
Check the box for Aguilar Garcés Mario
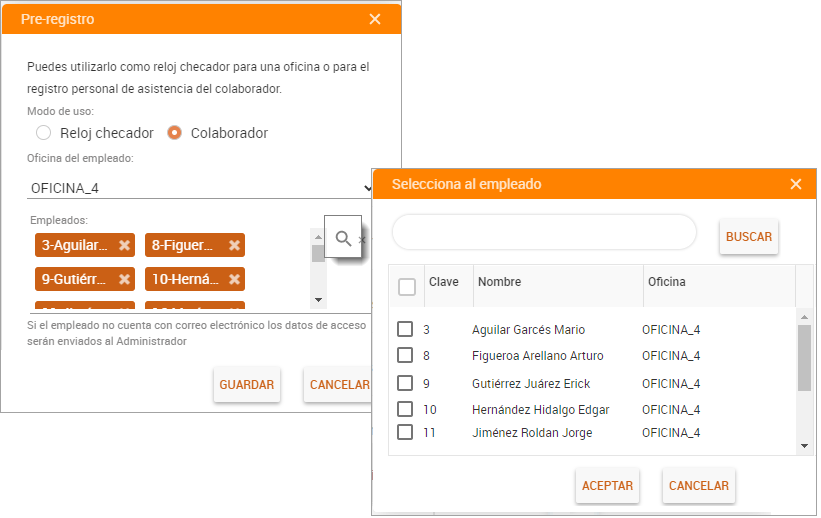(405, 329)
